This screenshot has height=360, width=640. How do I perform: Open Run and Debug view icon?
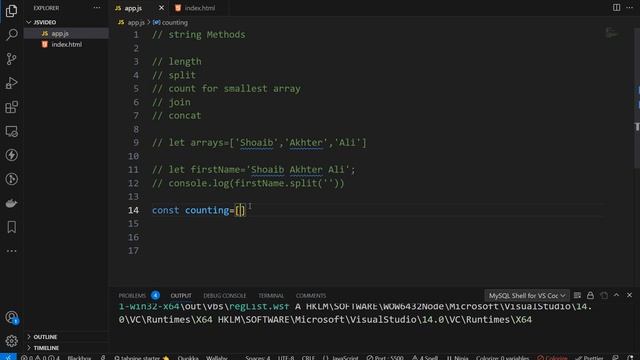point(11,83)
